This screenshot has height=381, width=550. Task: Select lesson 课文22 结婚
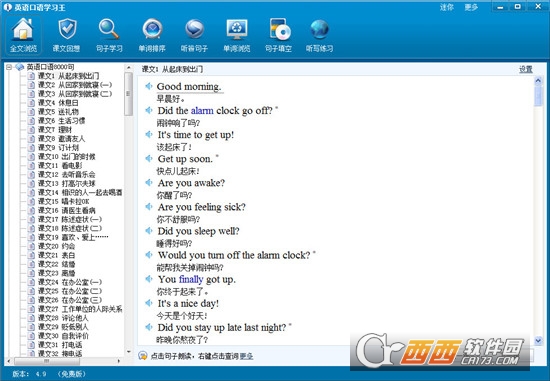tap(56, 264)
